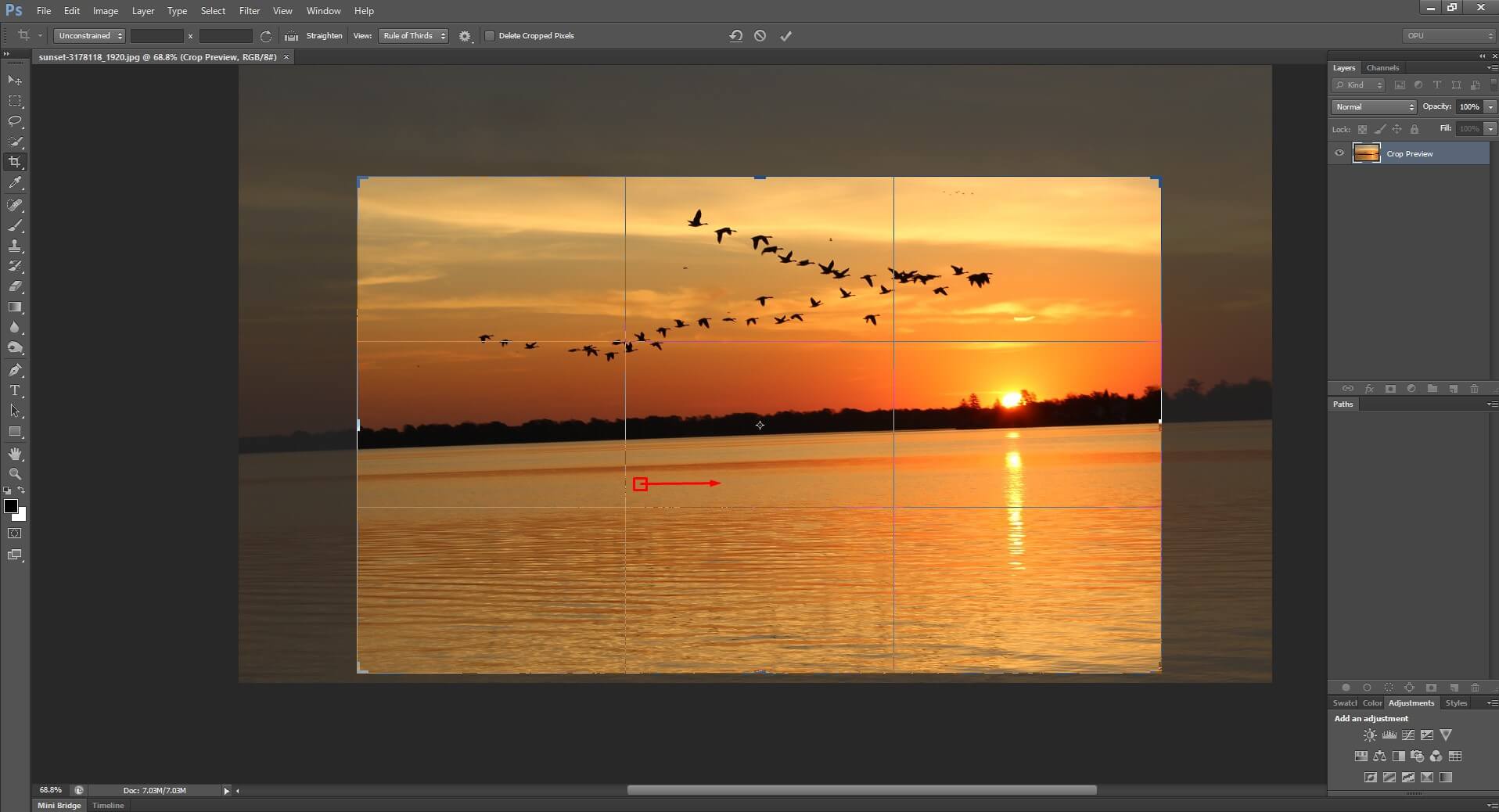This screenshot has width=1499, height=812.
Task: Select the Lasso tool
Action: tap(15, 121)
